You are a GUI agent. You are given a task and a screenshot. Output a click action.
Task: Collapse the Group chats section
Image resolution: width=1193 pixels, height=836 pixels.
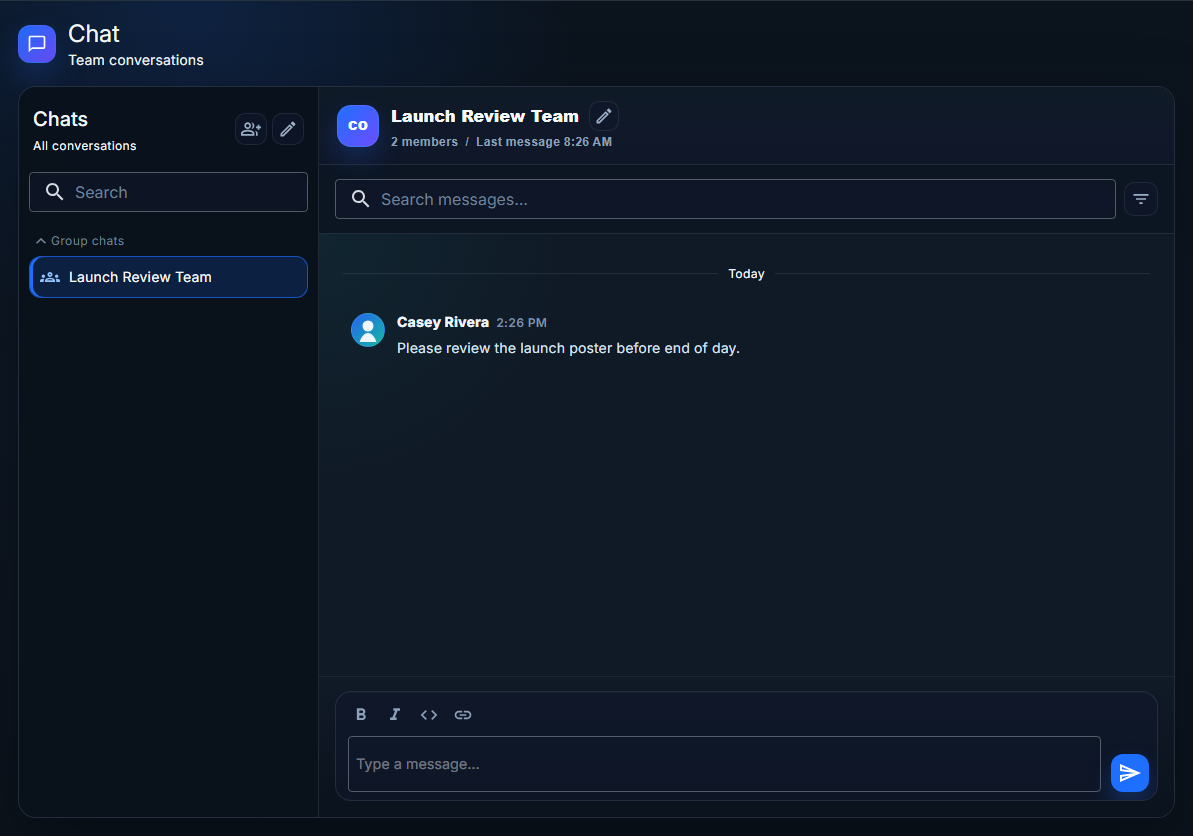80,240
